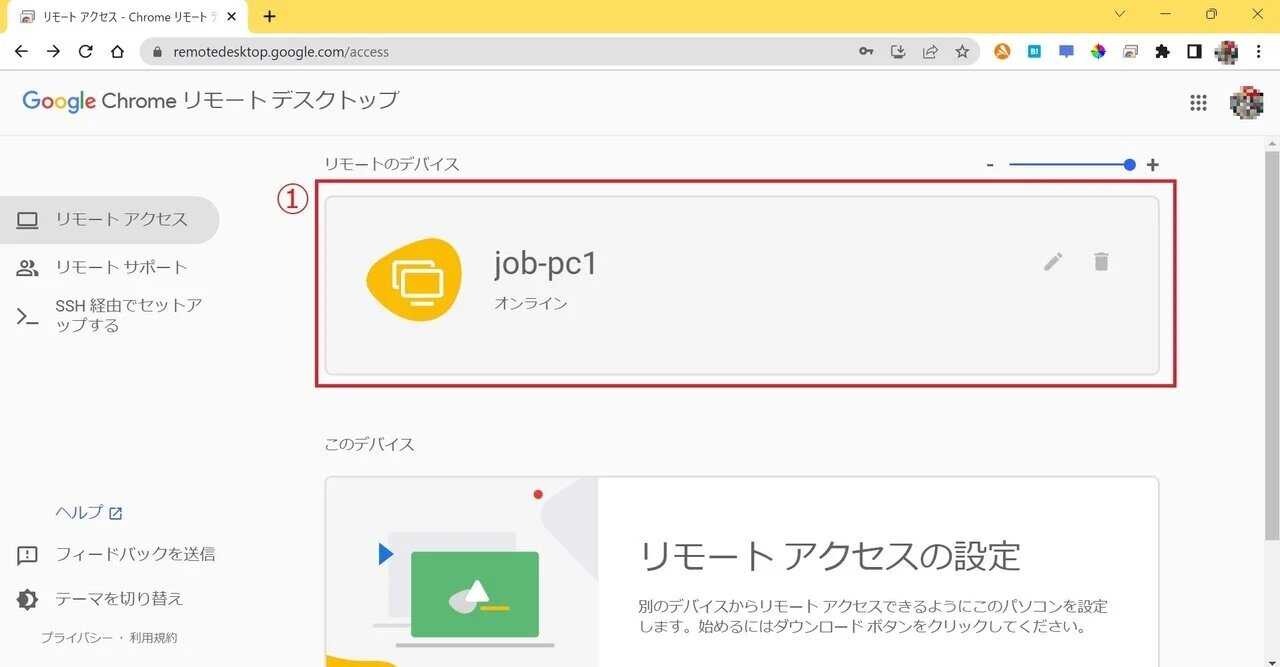Click the install app icon in address bar
This screenshot has width=1280, height=667.
898,52
